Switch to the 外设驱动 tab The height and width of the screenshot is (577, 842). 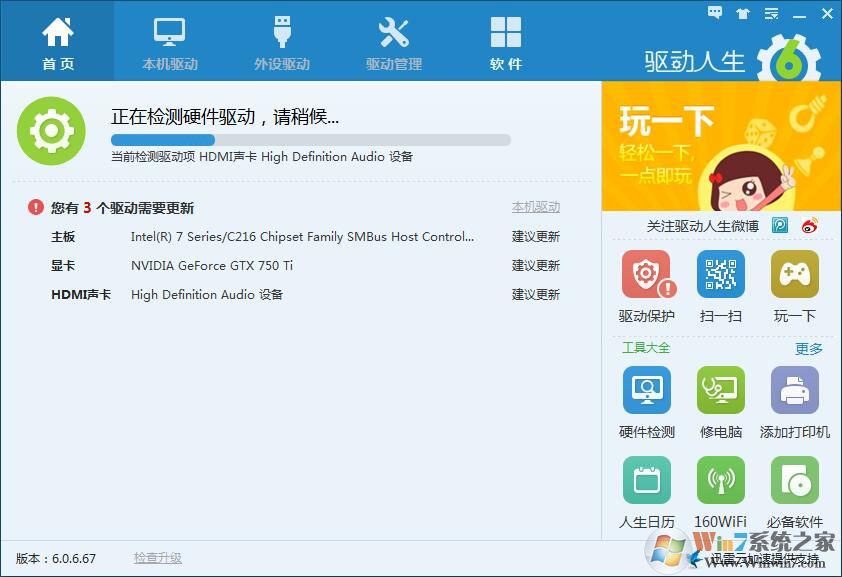282,41
